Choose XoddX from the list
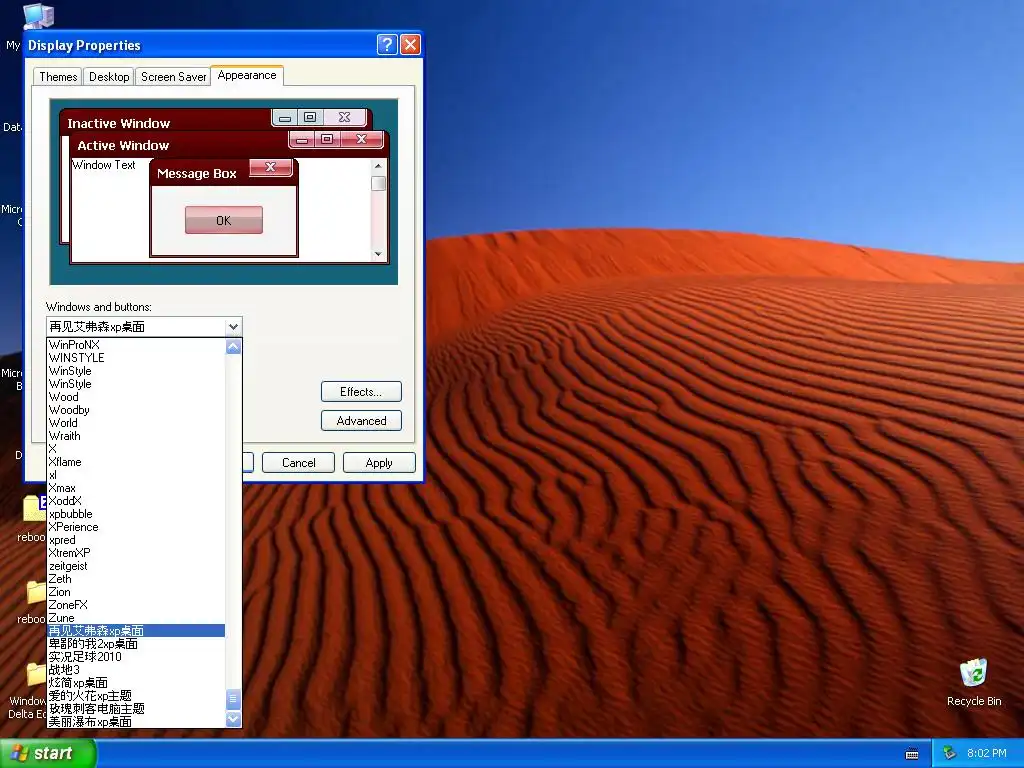Screen dimensions: 1024x768 (136, 501)
